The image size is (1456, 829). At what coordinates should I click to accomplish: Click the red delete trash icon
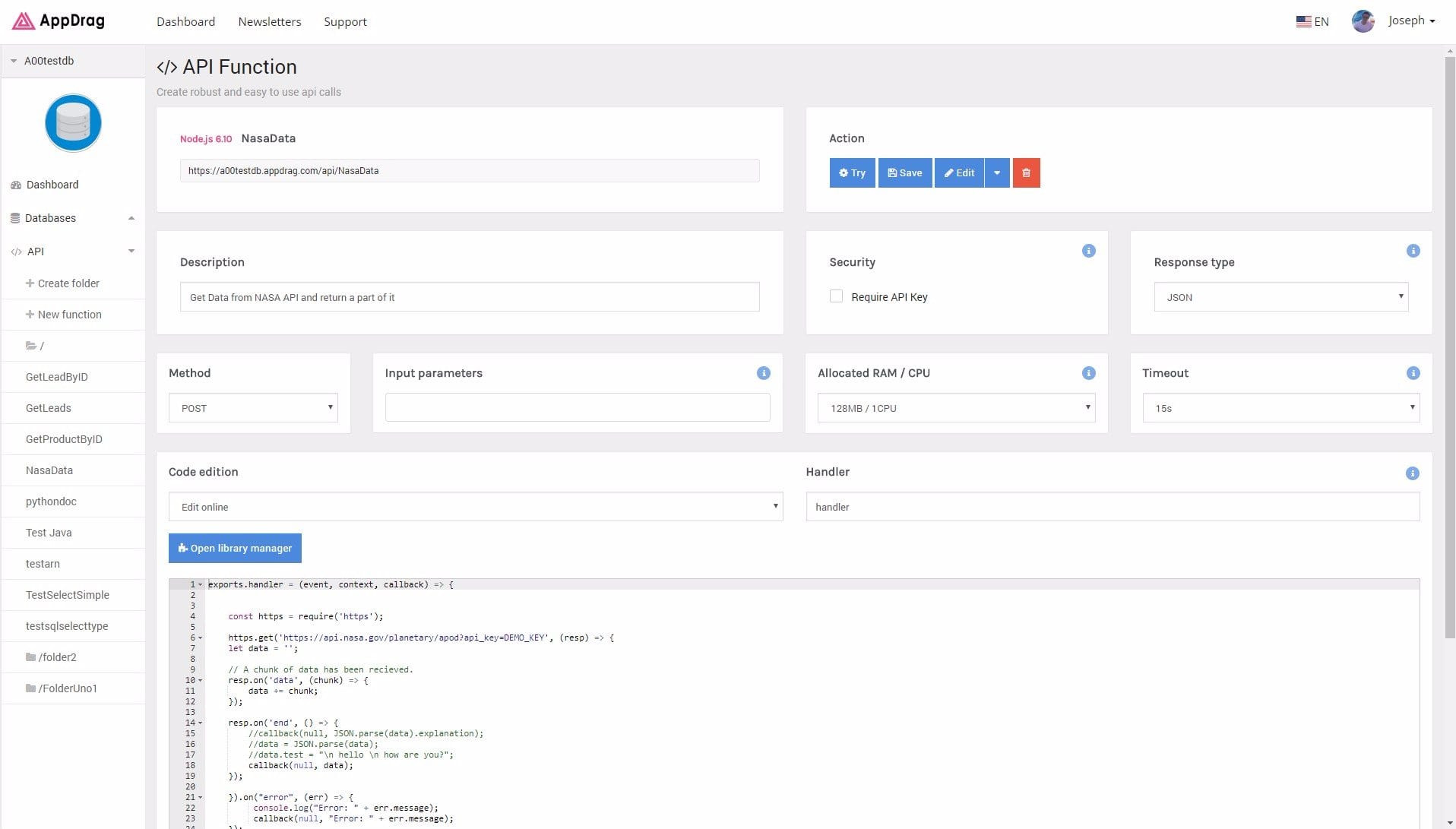tap(1025, 173)
